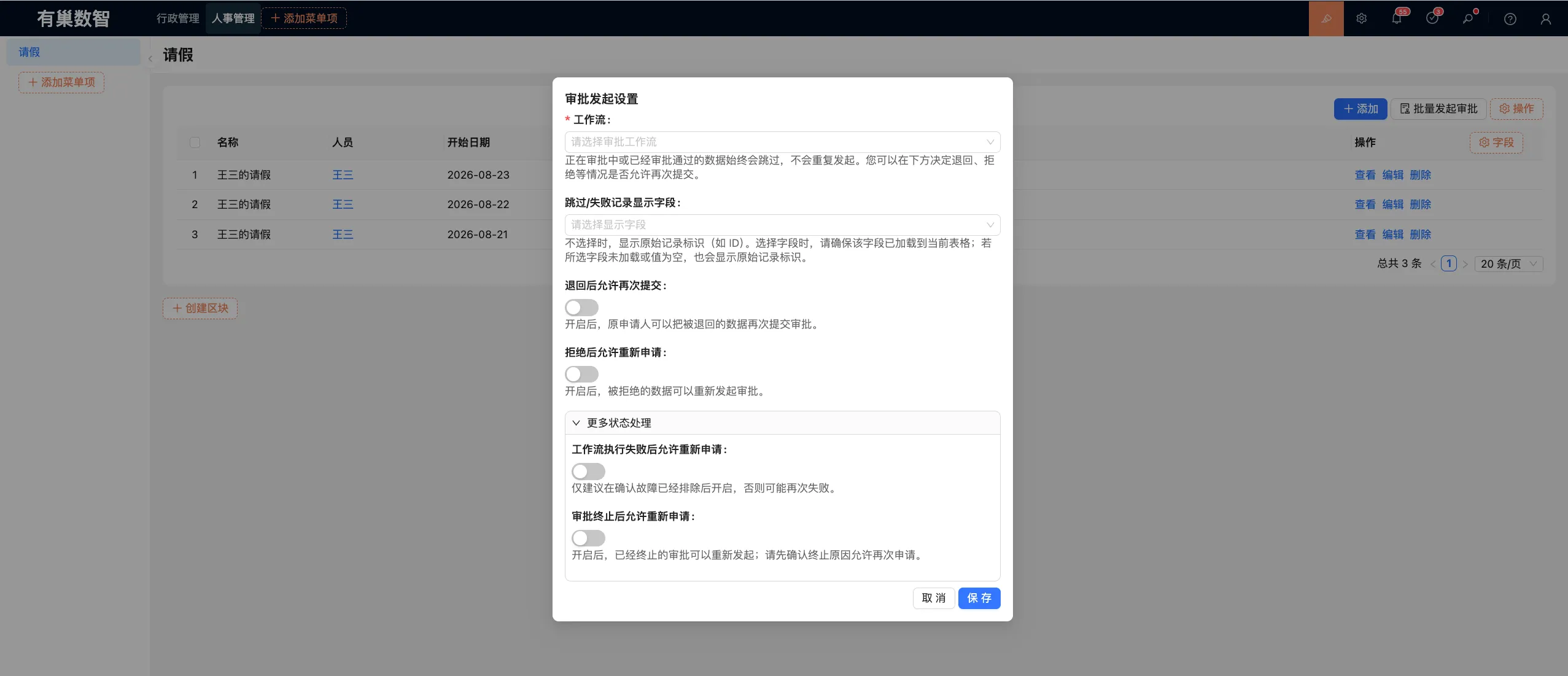
Task: Enable 工作流执行失败后允许重新申请 switch
Action: [x=588, y=471]
